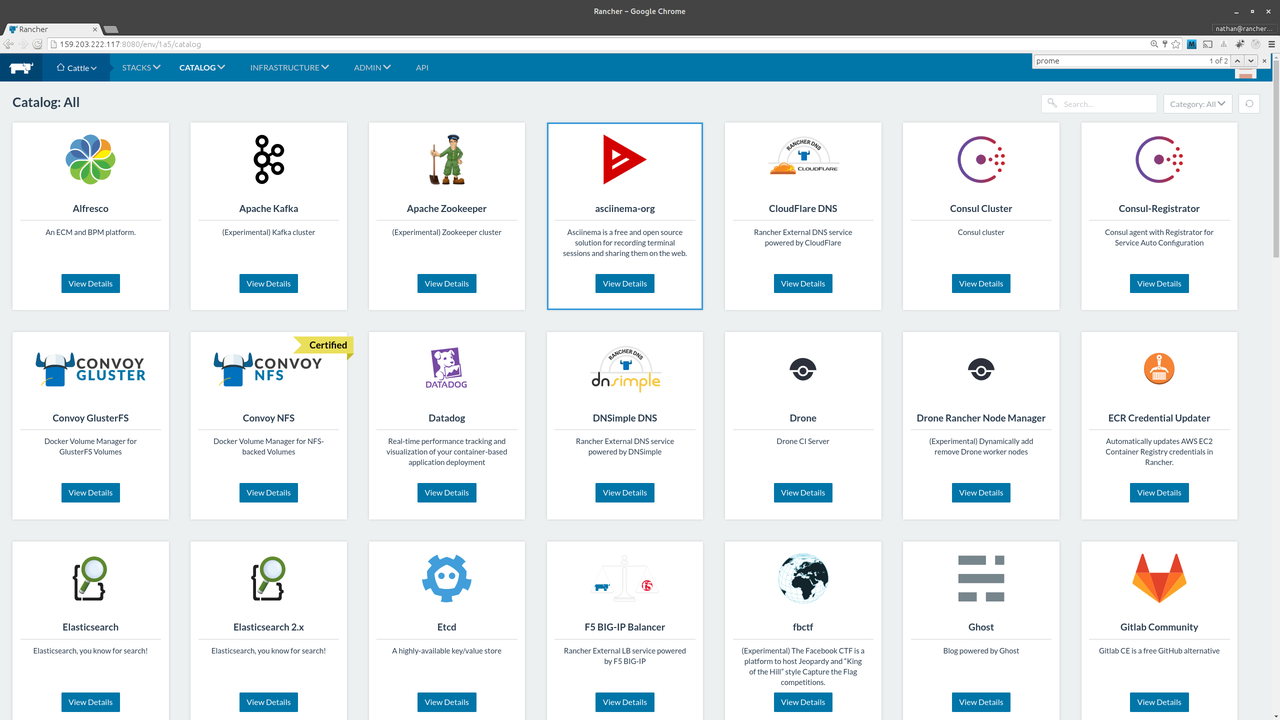Image resolution: width=1280 pixels, height=720 pixels.
Task: Close the find-in-page bar
Action: 1265,61
